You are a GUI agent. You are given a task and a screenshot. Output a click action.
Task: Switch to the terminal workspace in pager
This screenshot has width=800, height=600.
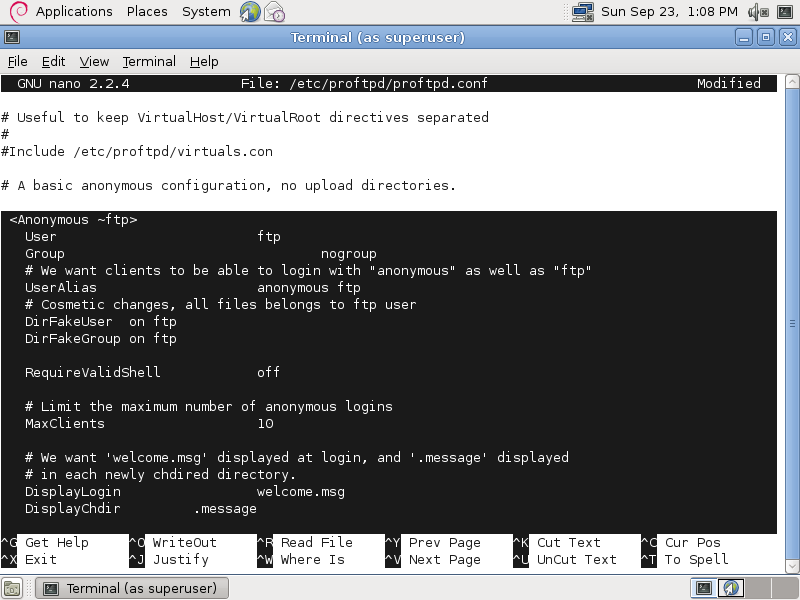pos(704,588)
